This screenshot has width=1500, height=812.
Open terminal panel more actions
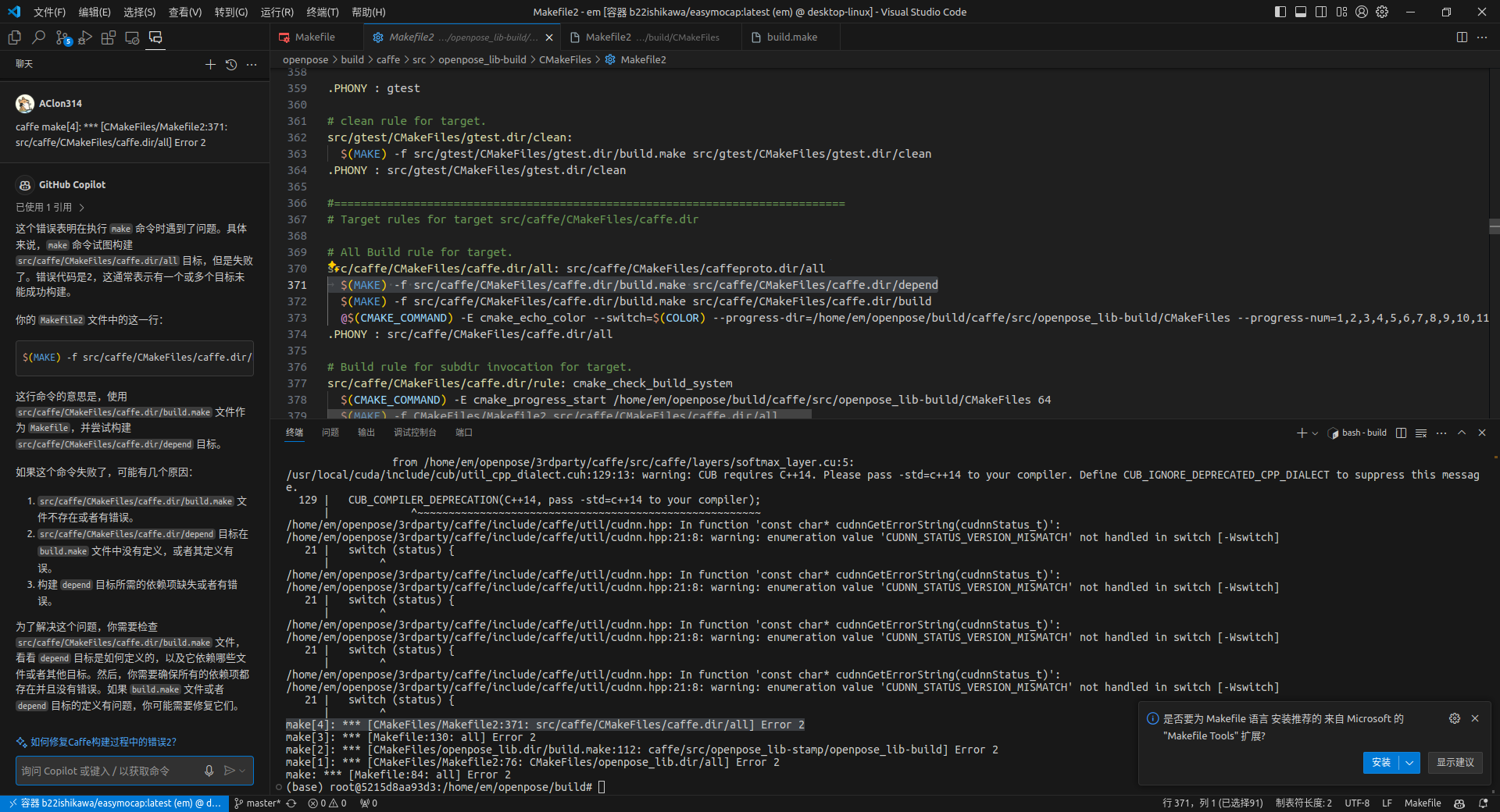point(1441,433)
